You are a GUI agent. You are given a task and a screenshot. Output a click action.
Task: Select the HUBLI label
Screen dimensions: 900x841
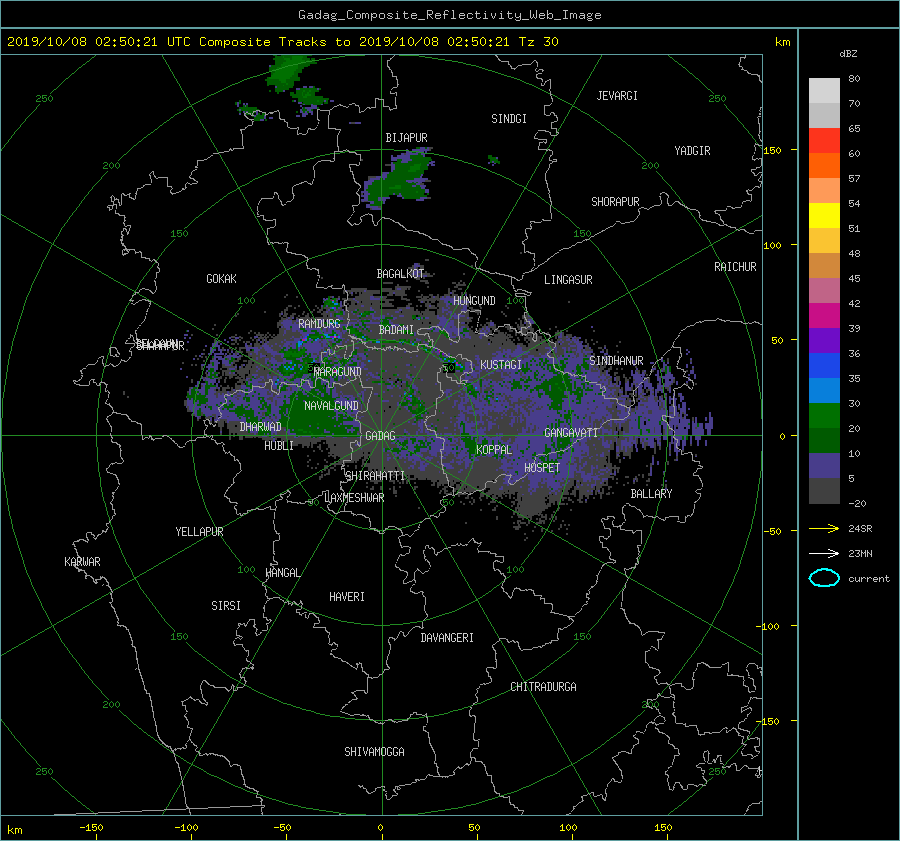(x=279, y=446)
